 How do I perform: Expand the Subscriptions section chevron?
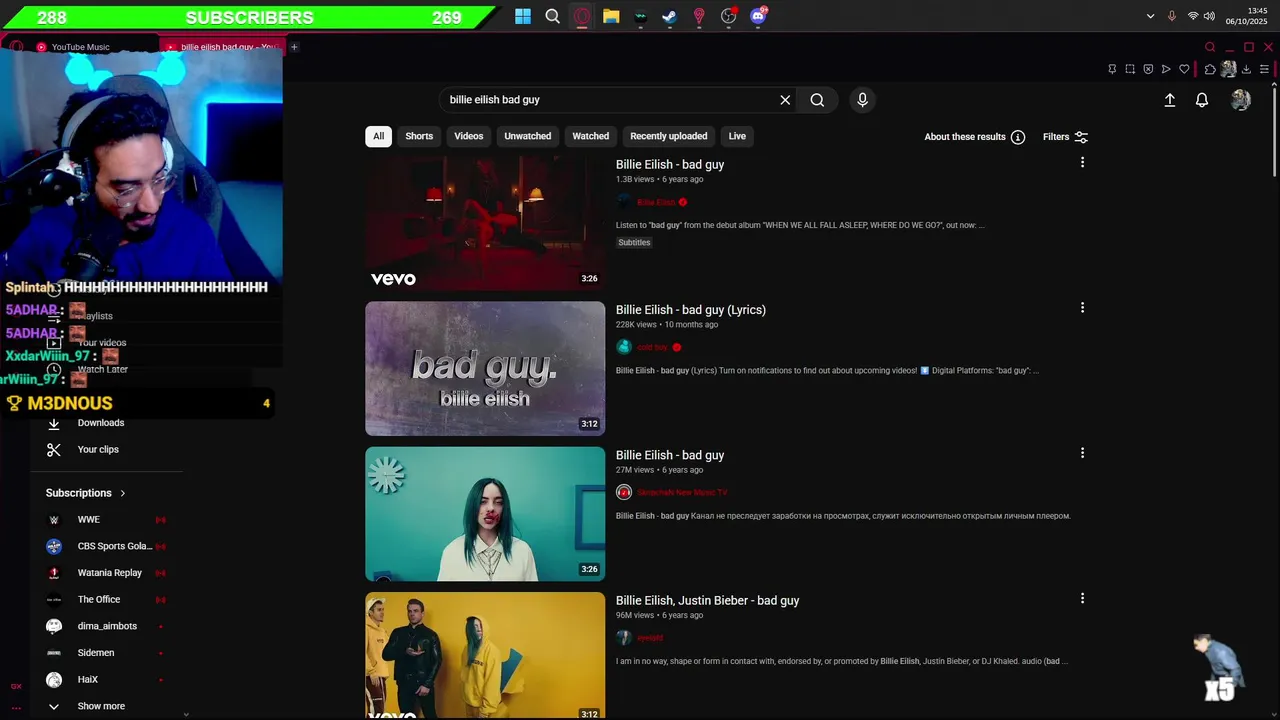(x=123, y=493)
